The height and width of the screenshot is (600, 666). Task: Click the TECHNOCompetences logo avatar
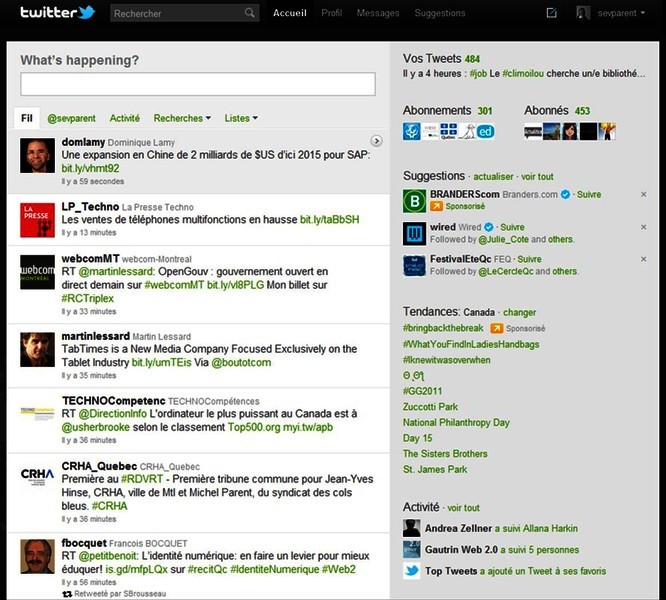click(37, 413)
